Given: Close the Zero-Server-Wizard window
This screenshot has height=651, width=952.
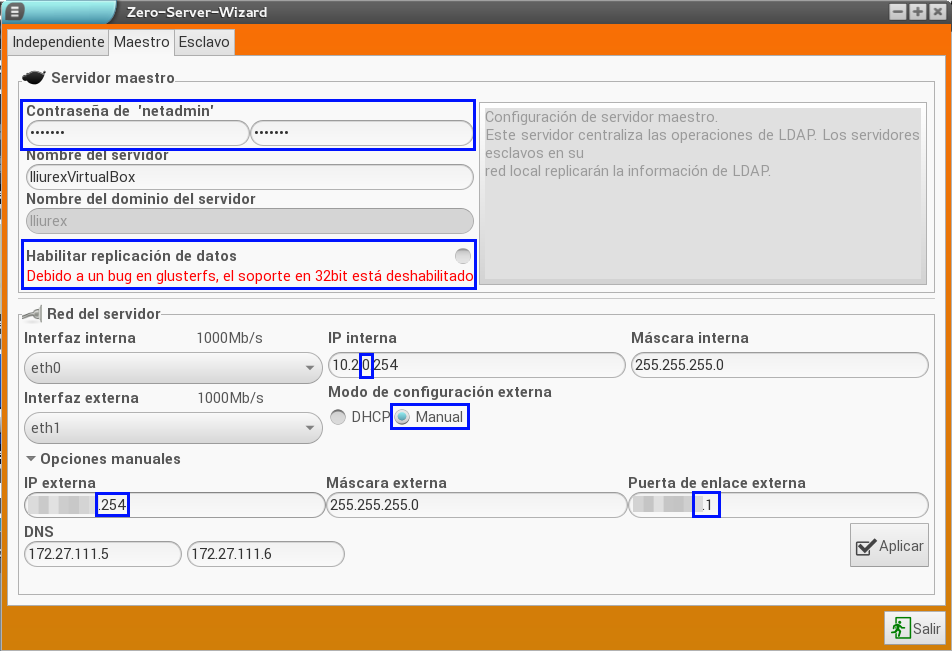Looking at the screenshot, I should (x=937, y=12).
